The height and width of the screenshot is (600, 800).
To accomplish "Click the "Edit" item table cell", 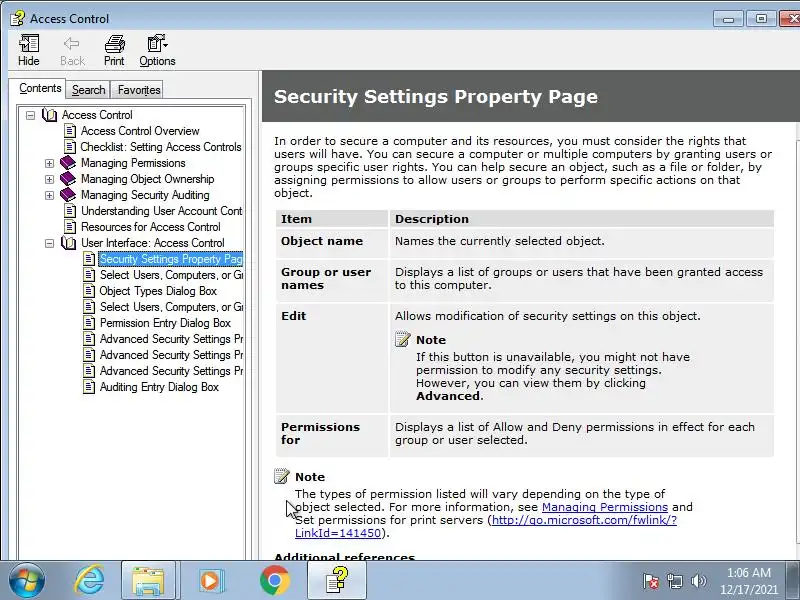I will pyautogui.click(x=332, y=358).
